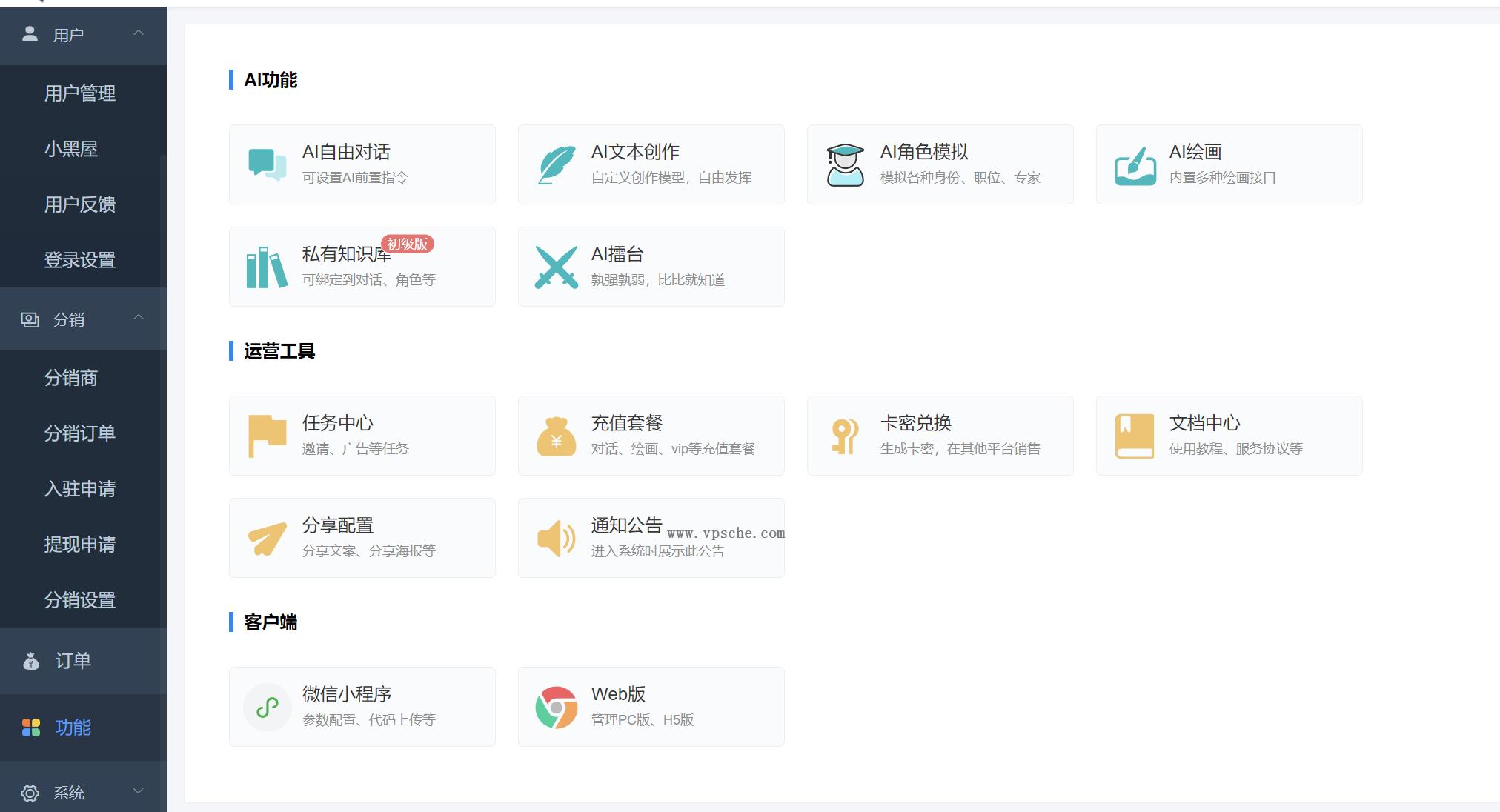
Task: Select 订单 menu label
Action: click(73, 661)
